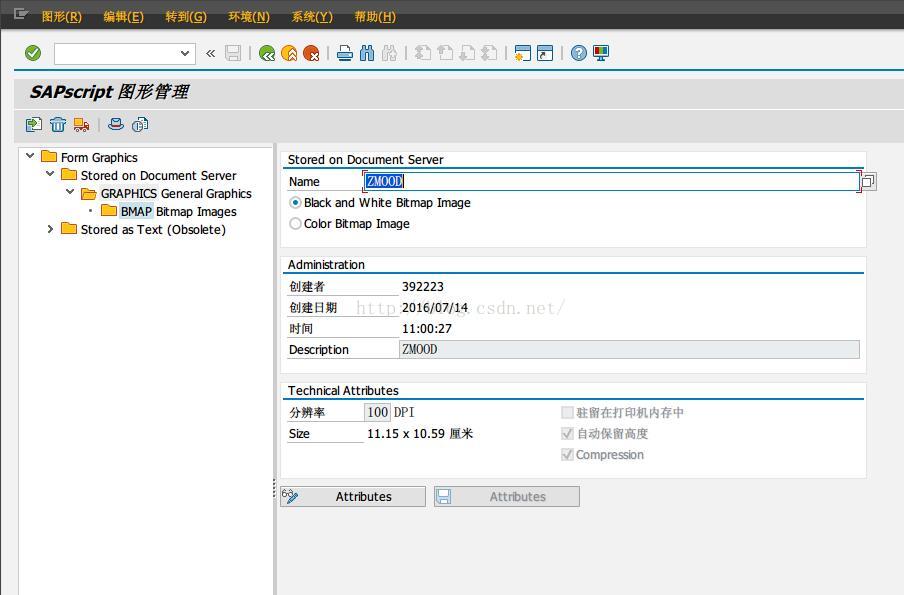Click the save Attributes button

coord(507,496)
